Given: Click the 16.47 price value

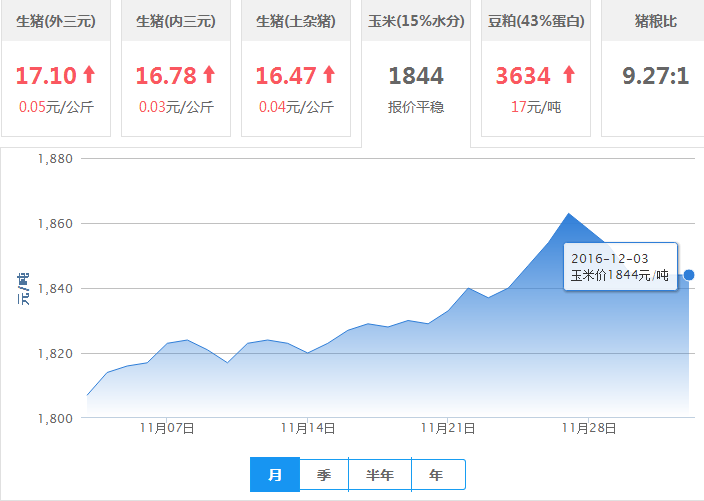Looking at the screenshot, I should [x=286, y=75].
